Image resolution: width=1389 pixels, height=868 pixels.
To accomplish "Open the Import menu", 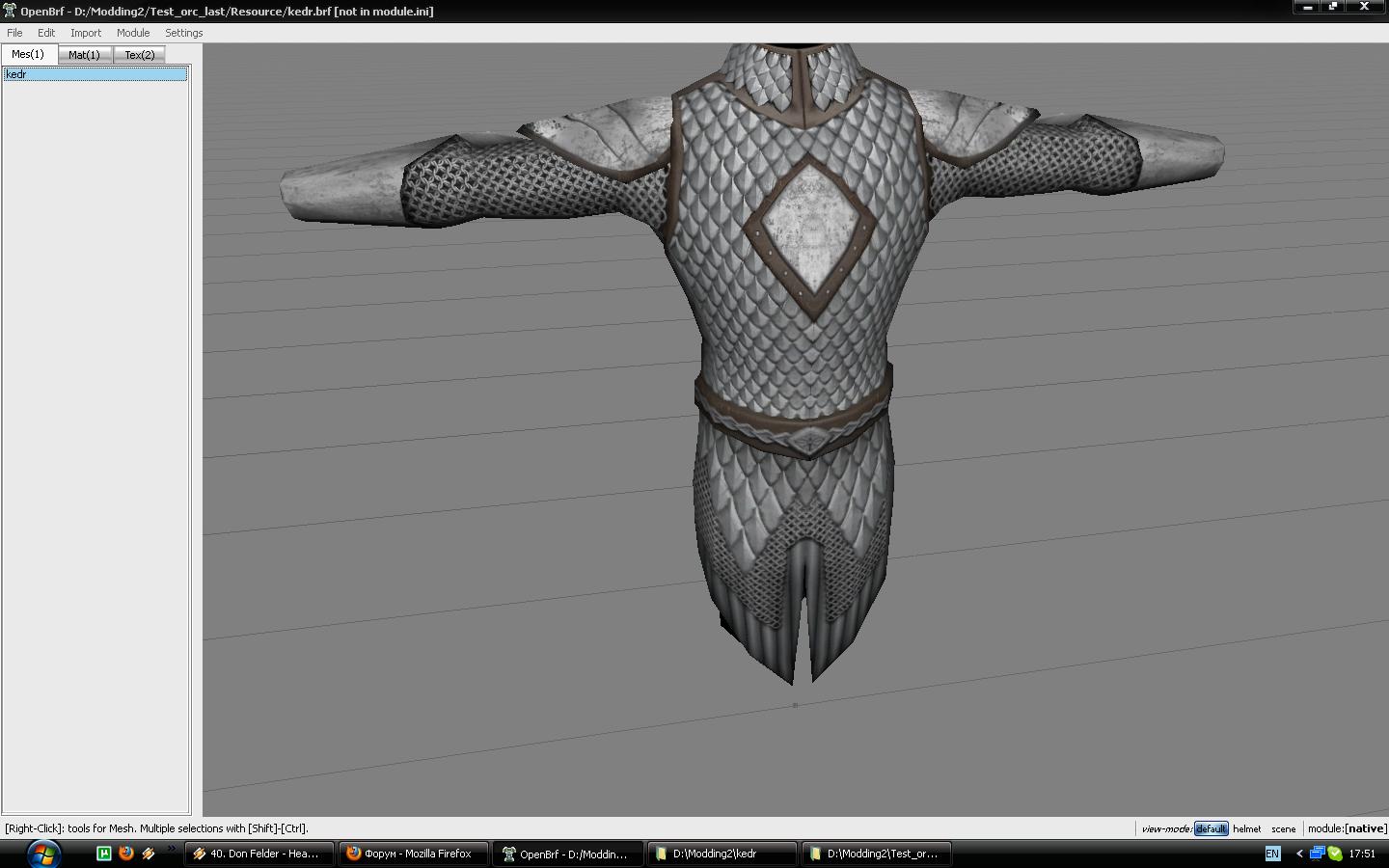I will [85, 33].
